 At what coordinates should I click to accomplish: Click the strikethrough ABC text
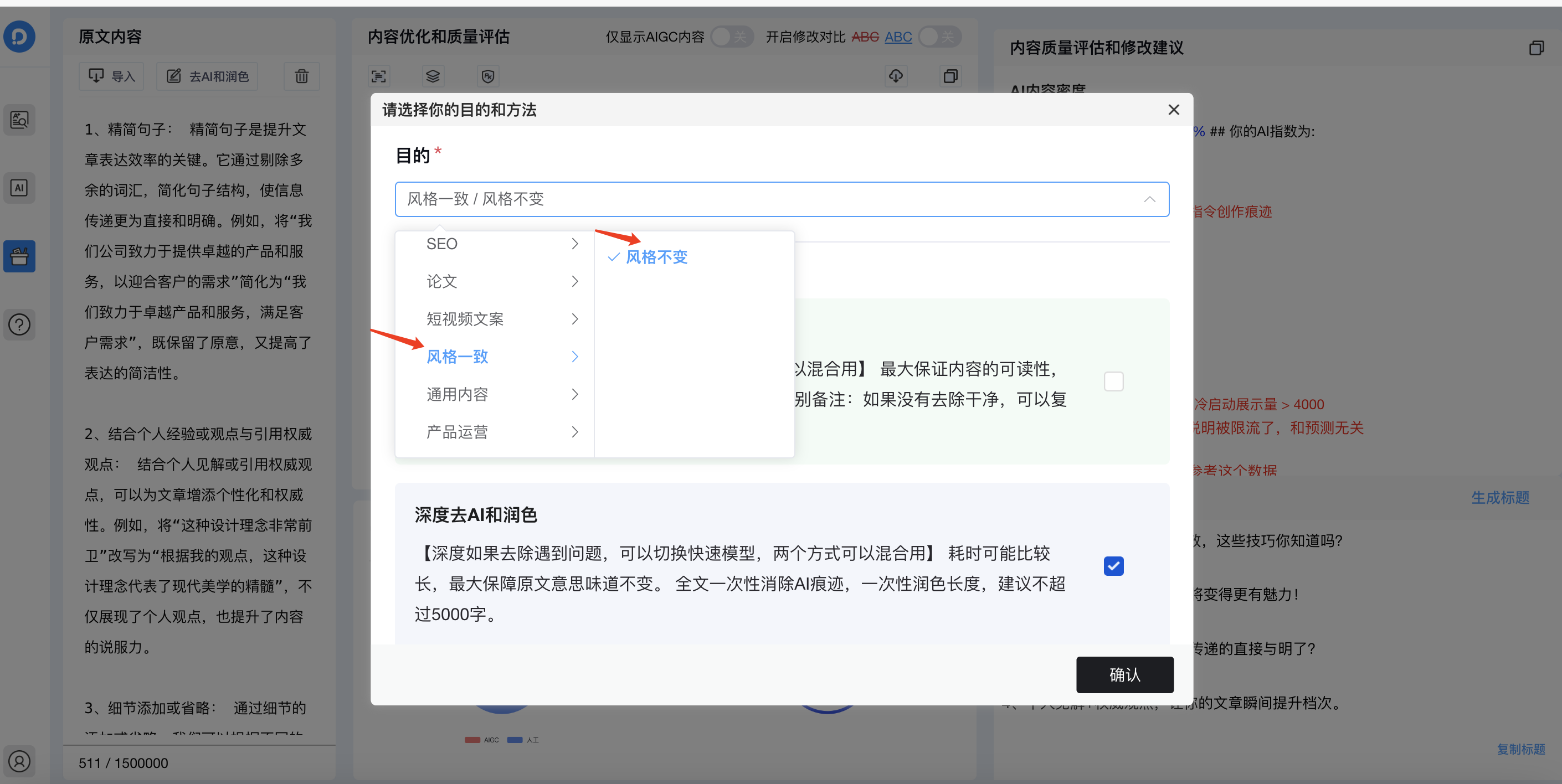(x=865, y=37)
